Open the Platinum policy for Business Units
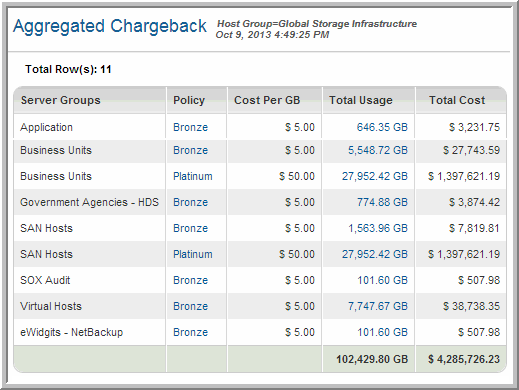519x390 pixels. 193,176
